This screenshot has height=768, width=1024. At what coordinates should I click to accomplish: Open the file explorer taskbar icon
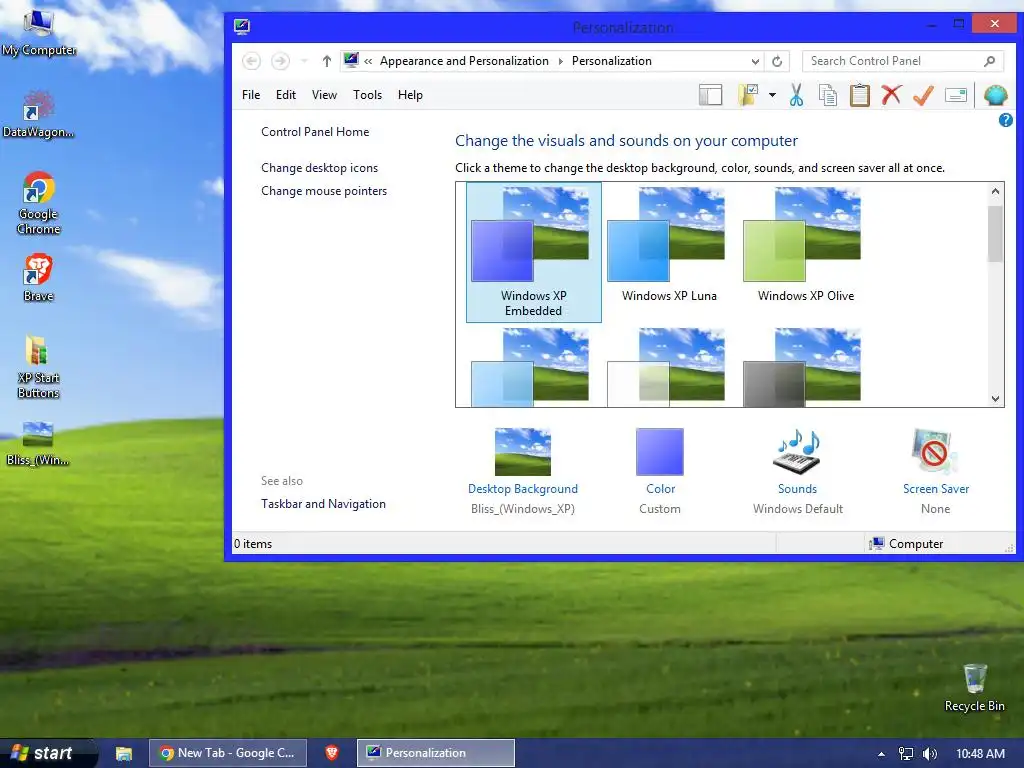(124, 754)
